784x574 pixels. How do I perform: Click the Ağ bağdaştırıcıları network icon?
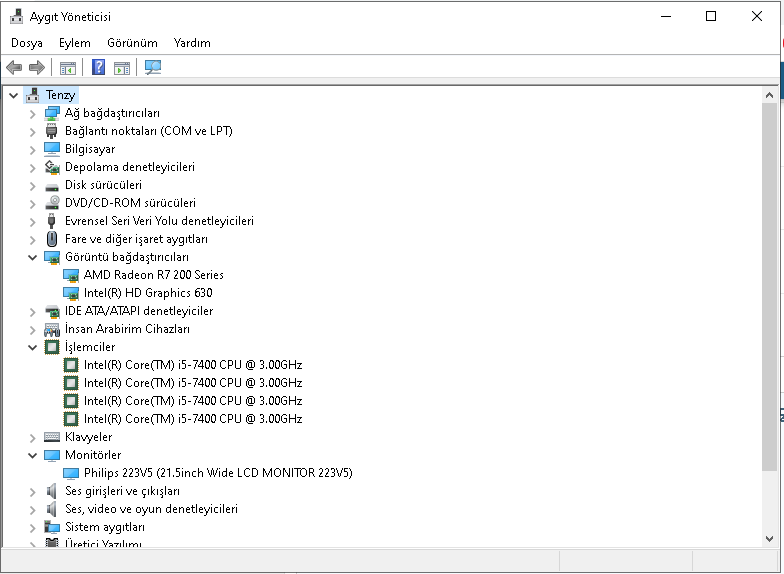[x=52, y=114]
